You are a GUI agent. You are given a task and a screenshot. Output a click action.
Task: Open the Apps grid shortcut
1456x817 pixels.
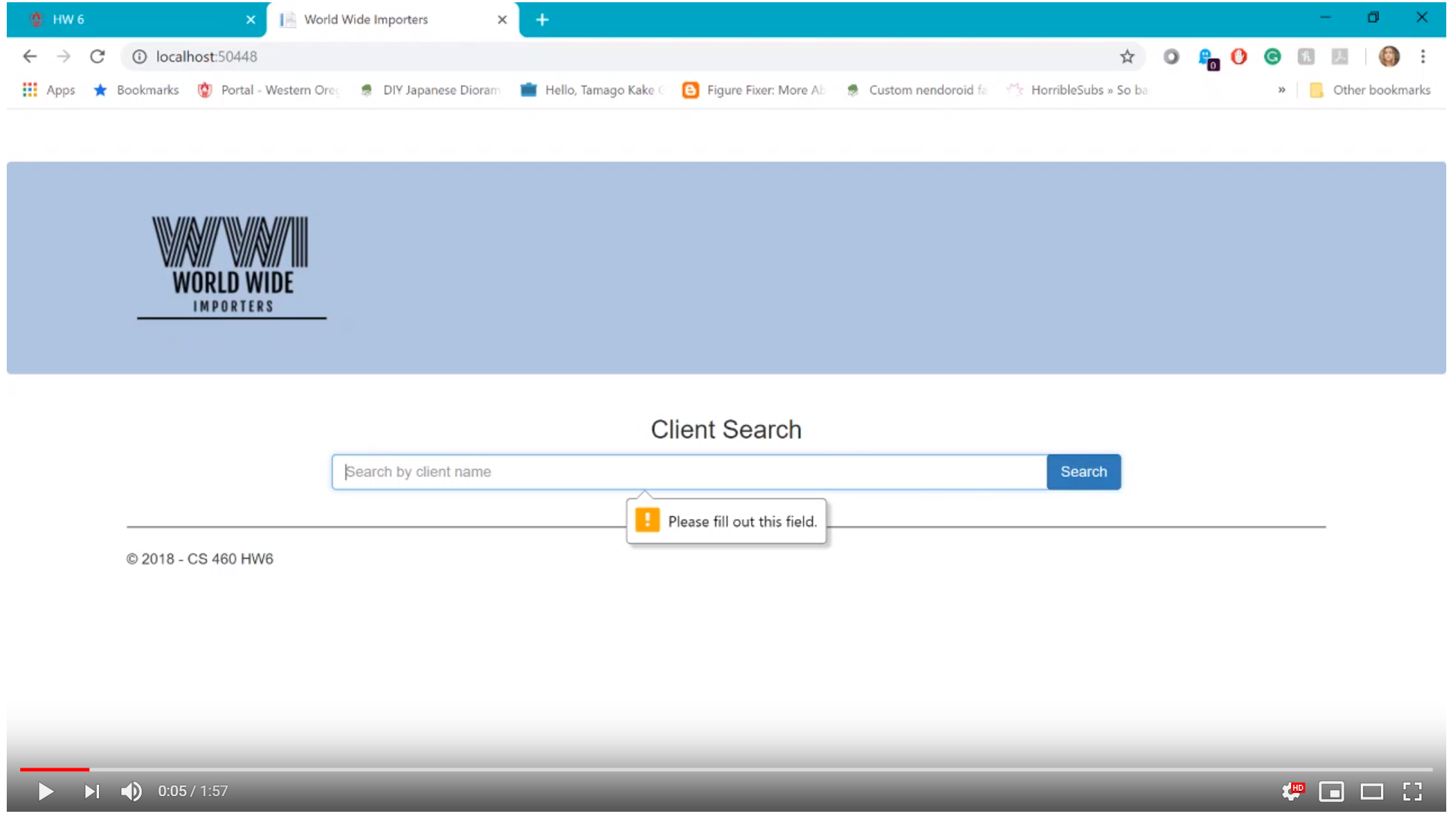(49, 90)
